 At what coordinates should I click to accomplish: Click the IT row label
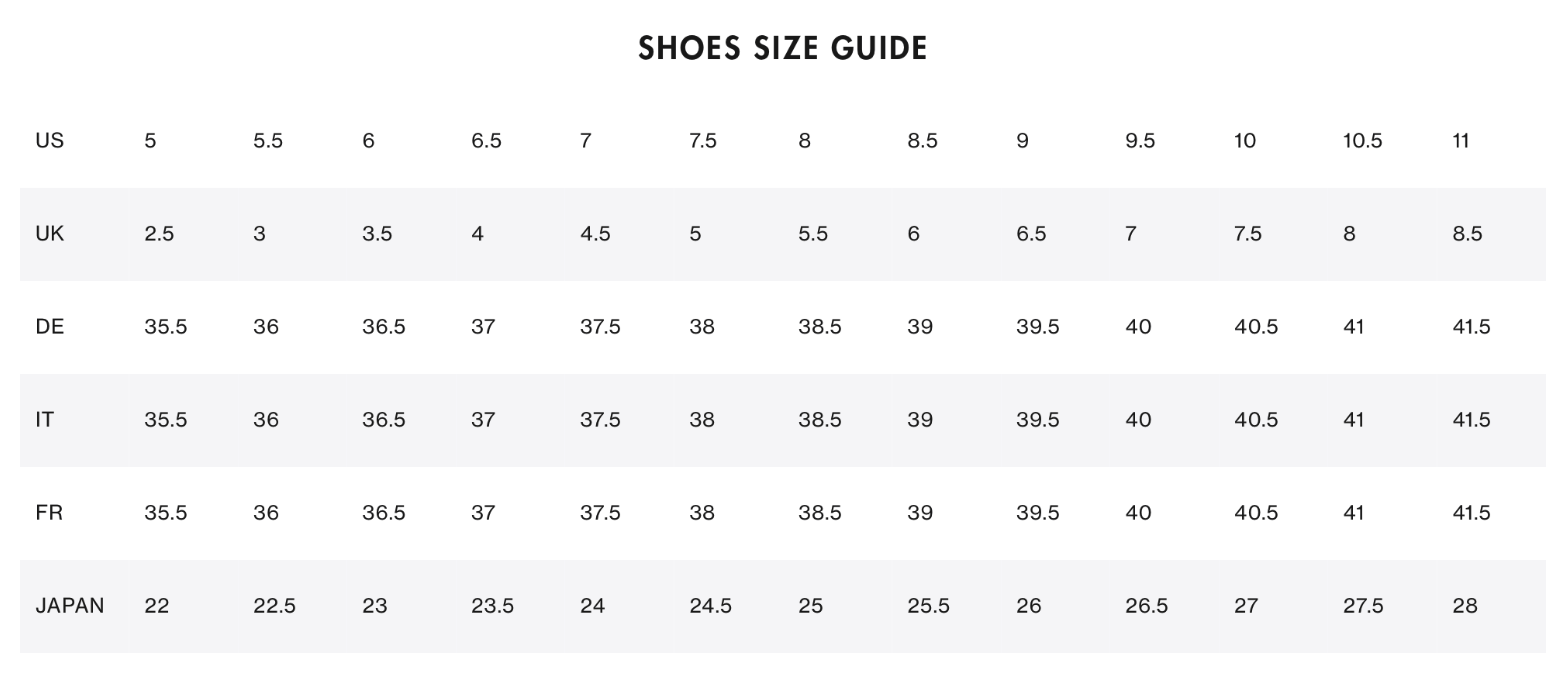click(45, 420)
